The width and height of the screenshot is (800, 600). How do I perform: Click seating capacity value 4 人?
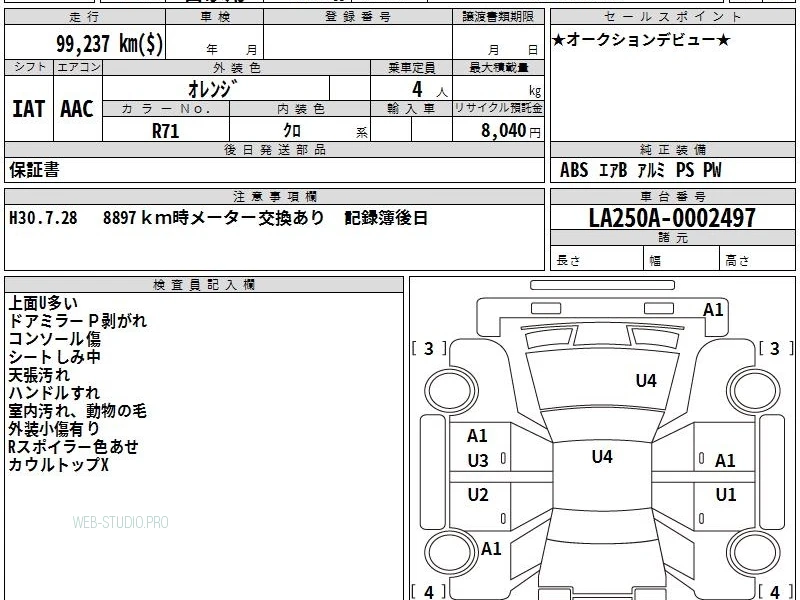(430, 90)
